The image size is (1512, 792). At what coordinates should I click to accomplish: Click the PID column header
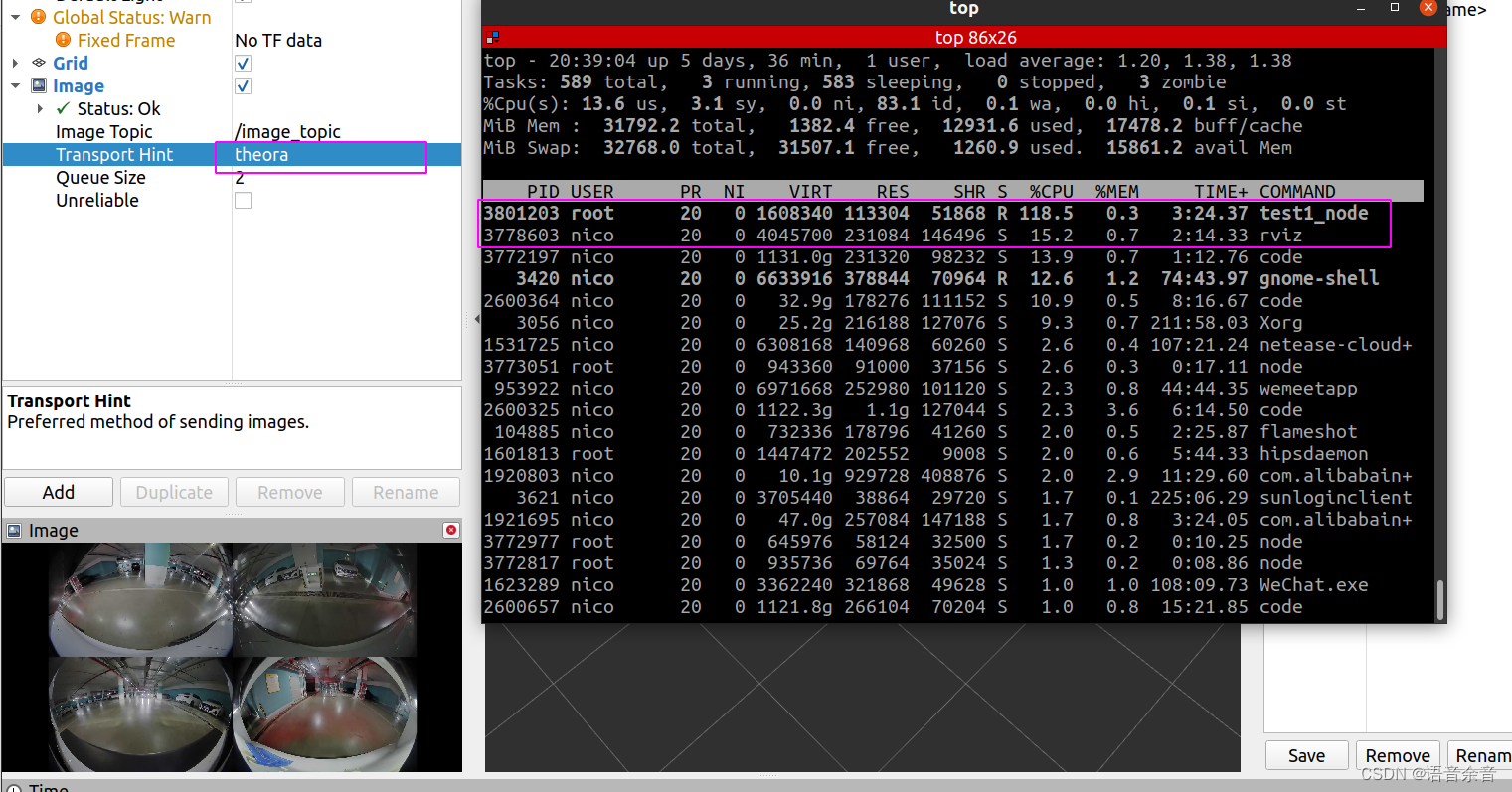543,191
